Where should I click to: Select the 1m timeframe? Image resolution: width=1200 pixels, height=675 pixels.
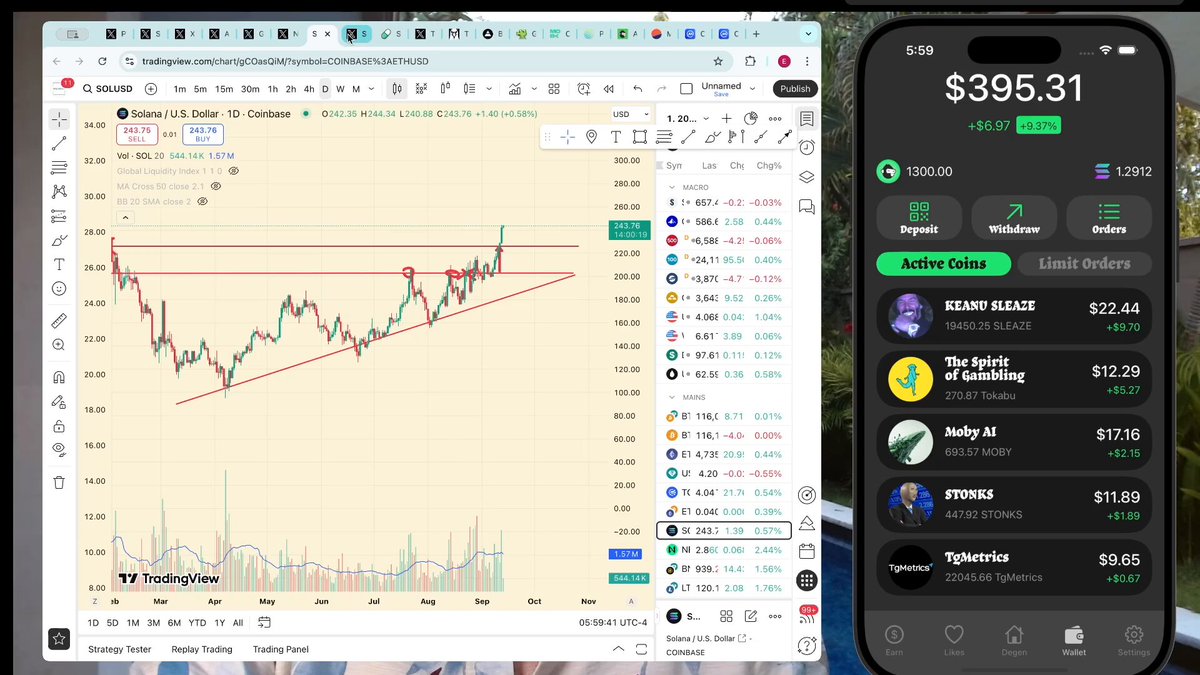(180, 89)
